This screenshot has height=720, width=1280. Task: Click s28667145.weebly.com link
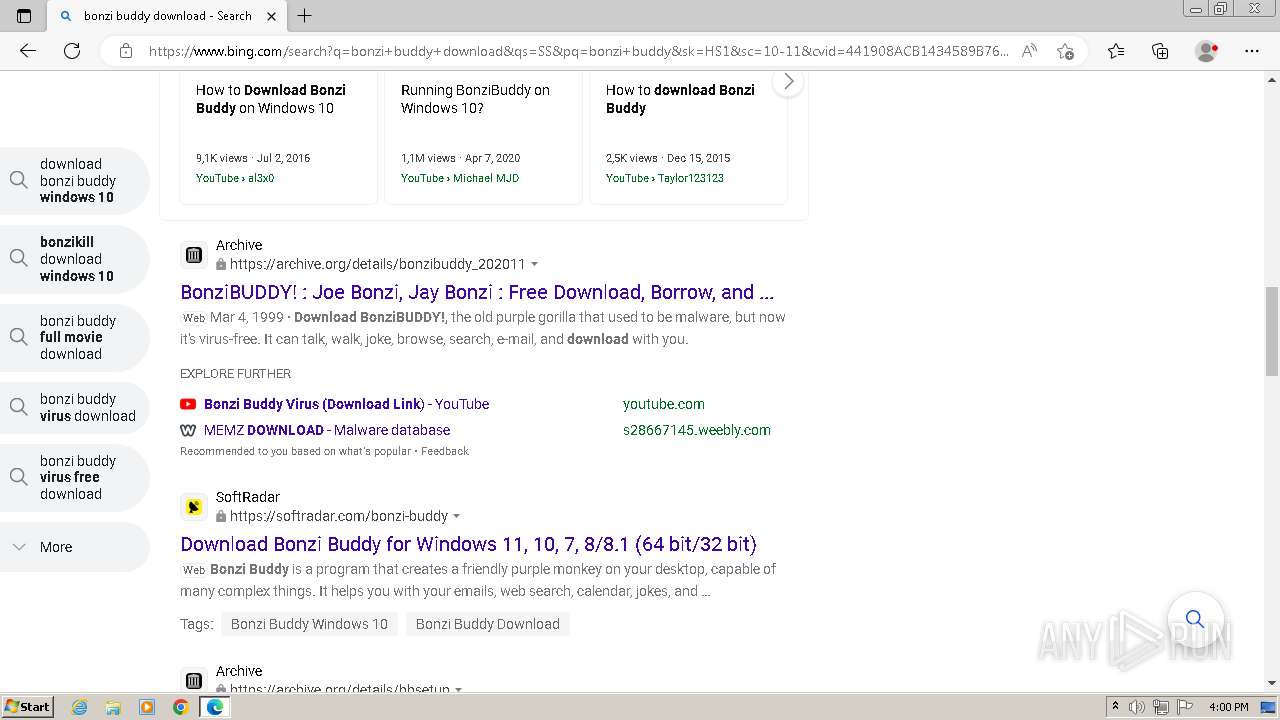pyautogui.click(x=696, y=430)
